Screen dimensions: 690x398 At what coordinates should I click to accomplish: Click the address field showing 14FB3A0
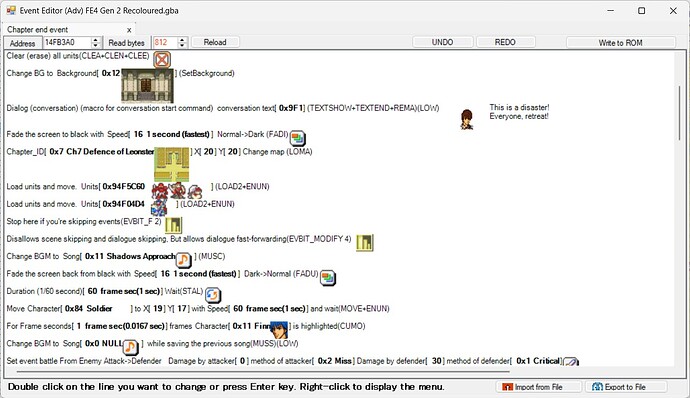(67, 42)
